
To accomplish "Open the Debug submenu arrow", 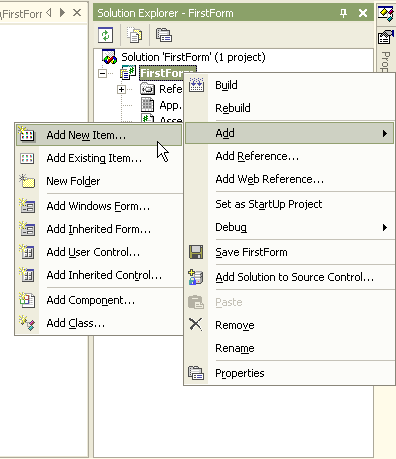I will pos(385,227).
